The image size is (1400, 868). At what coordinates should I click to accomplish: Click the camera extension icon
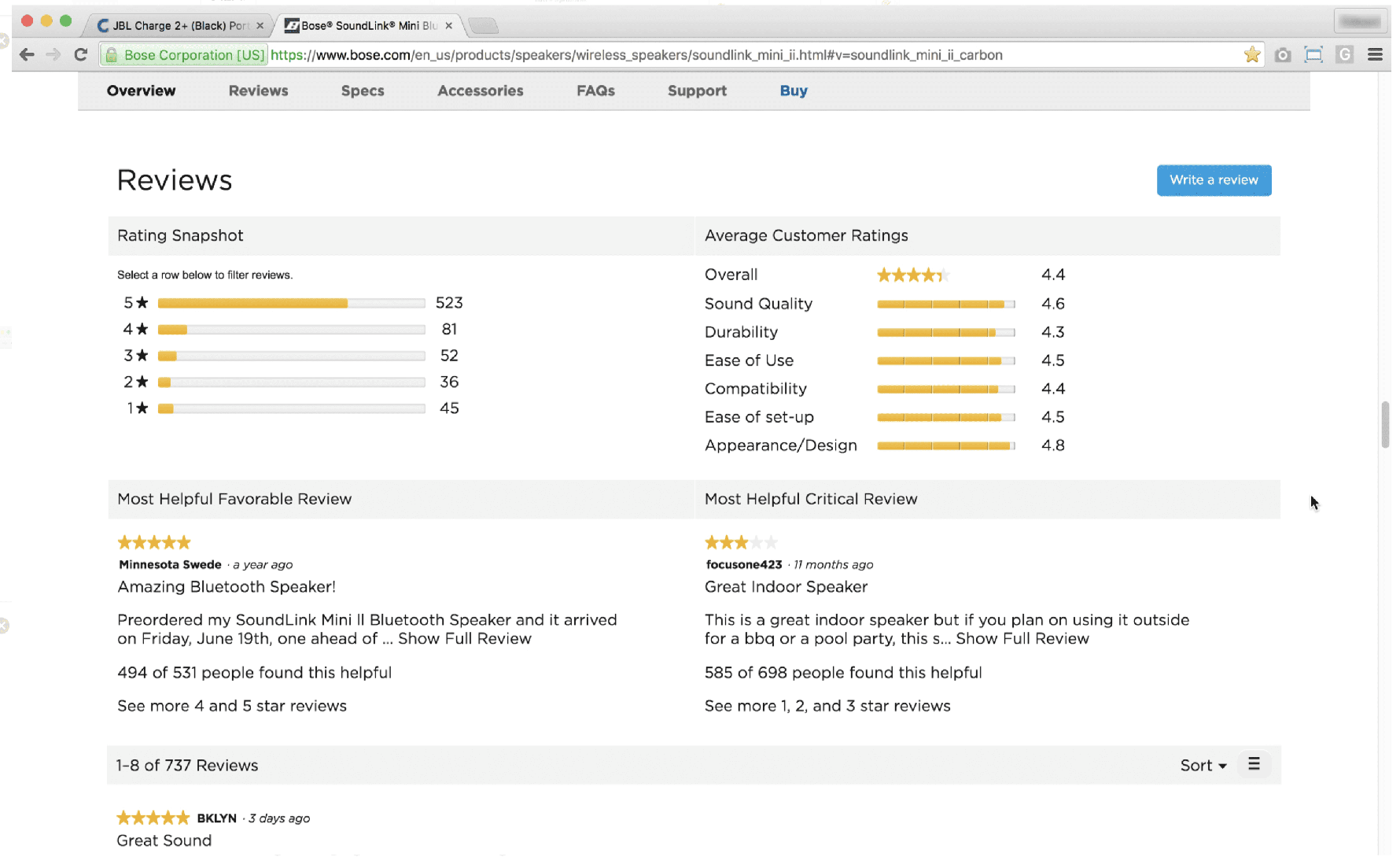pos(1283,55)
